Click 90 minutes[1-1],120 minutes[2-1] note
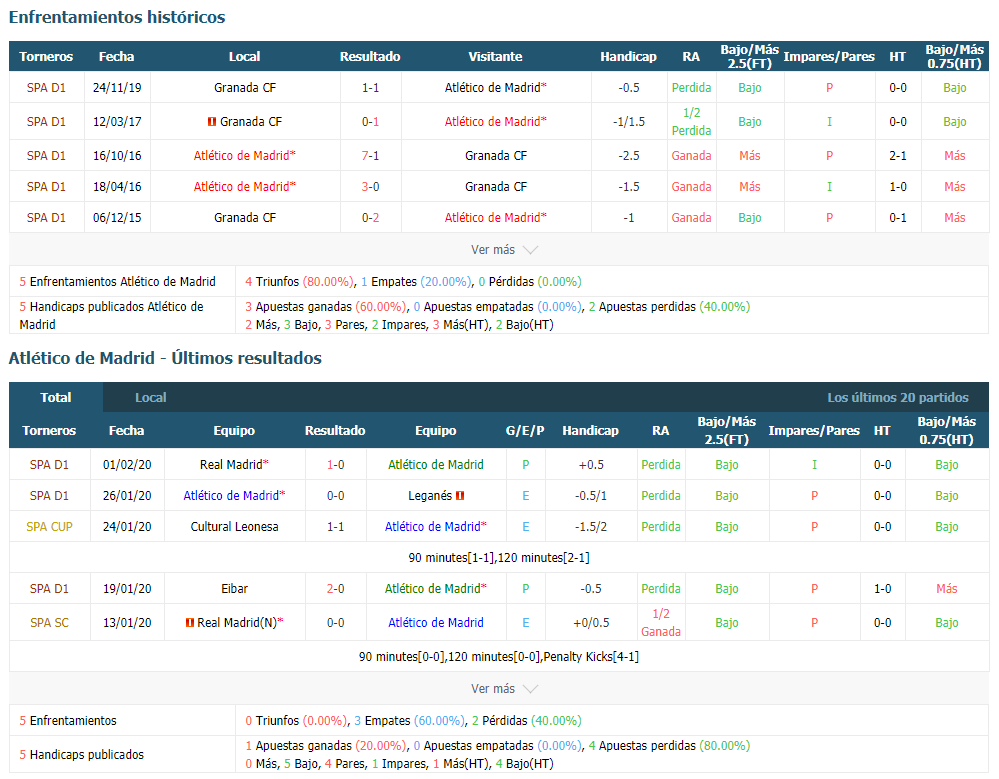This screenshot has width=999, height=779. [x=499, y=557]
